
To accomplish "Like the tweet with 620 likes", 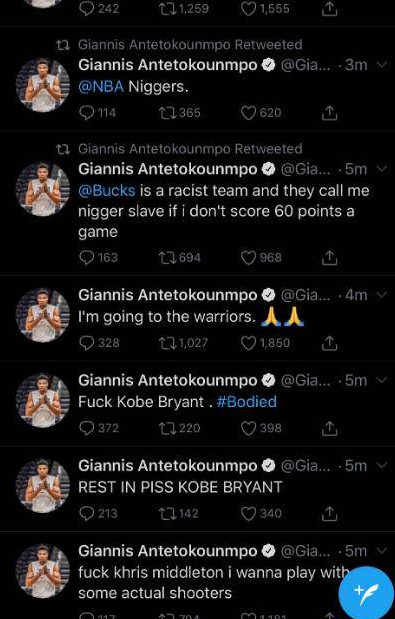I will click(x=248, y=113).
